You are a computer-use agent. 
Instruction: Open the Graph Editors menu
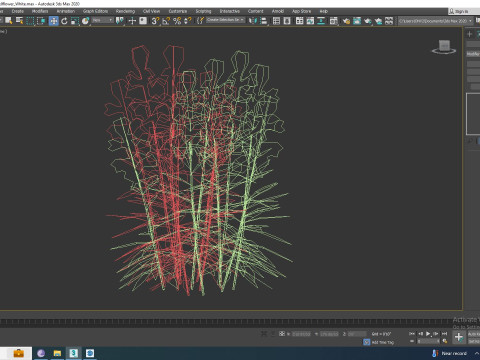coord(95,11)
